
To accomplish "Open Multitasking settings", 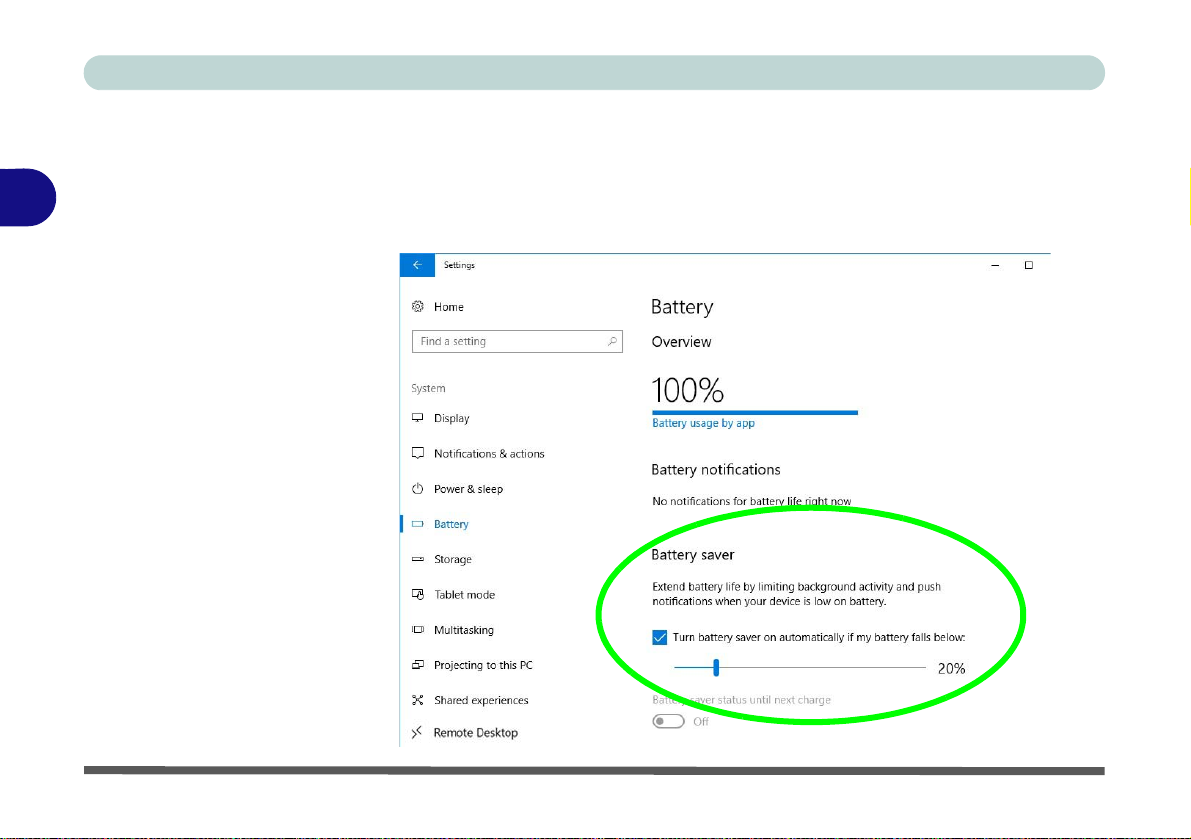I will click(463, 630).
